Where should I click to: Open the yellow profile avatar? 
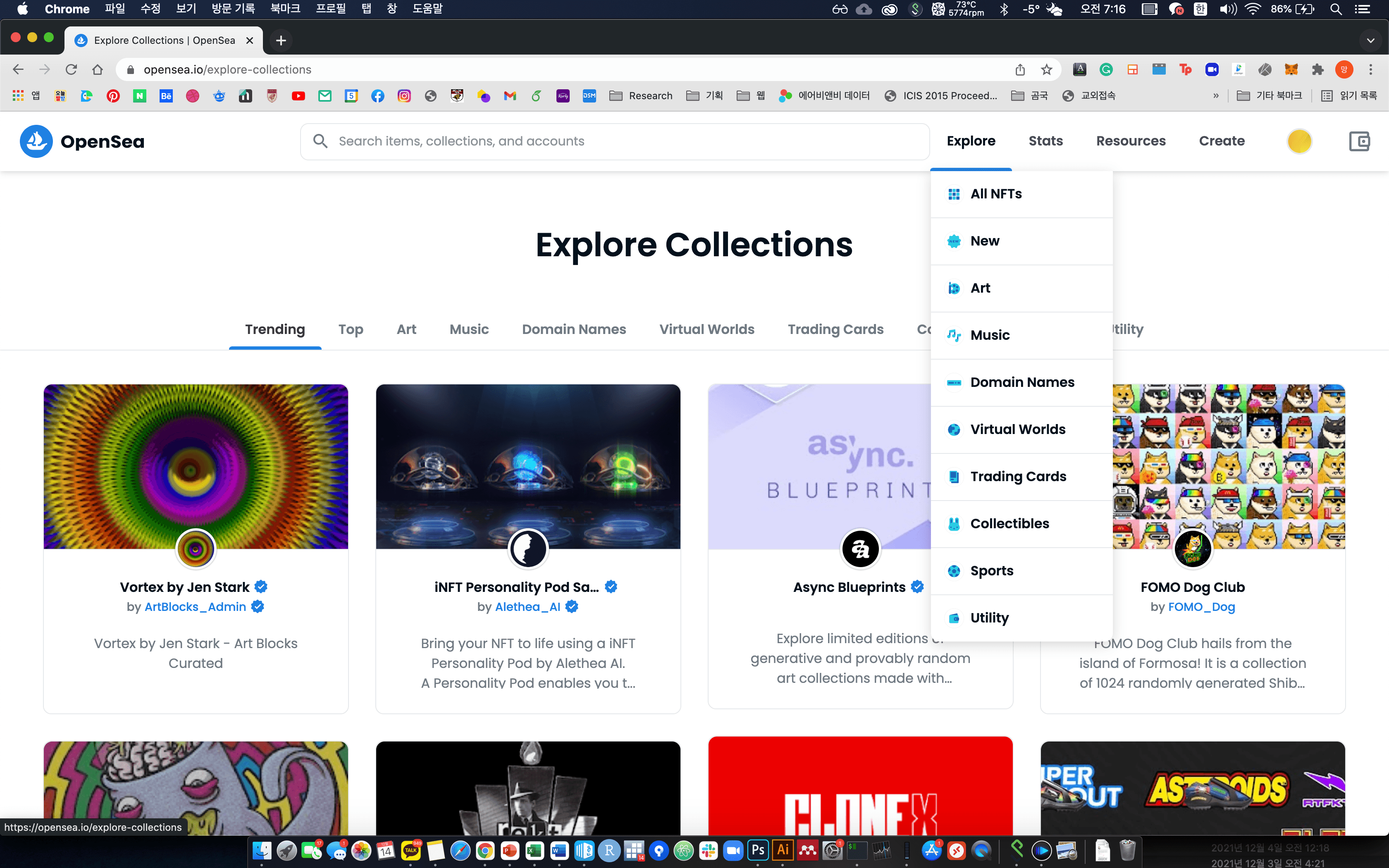point(1299,141)
